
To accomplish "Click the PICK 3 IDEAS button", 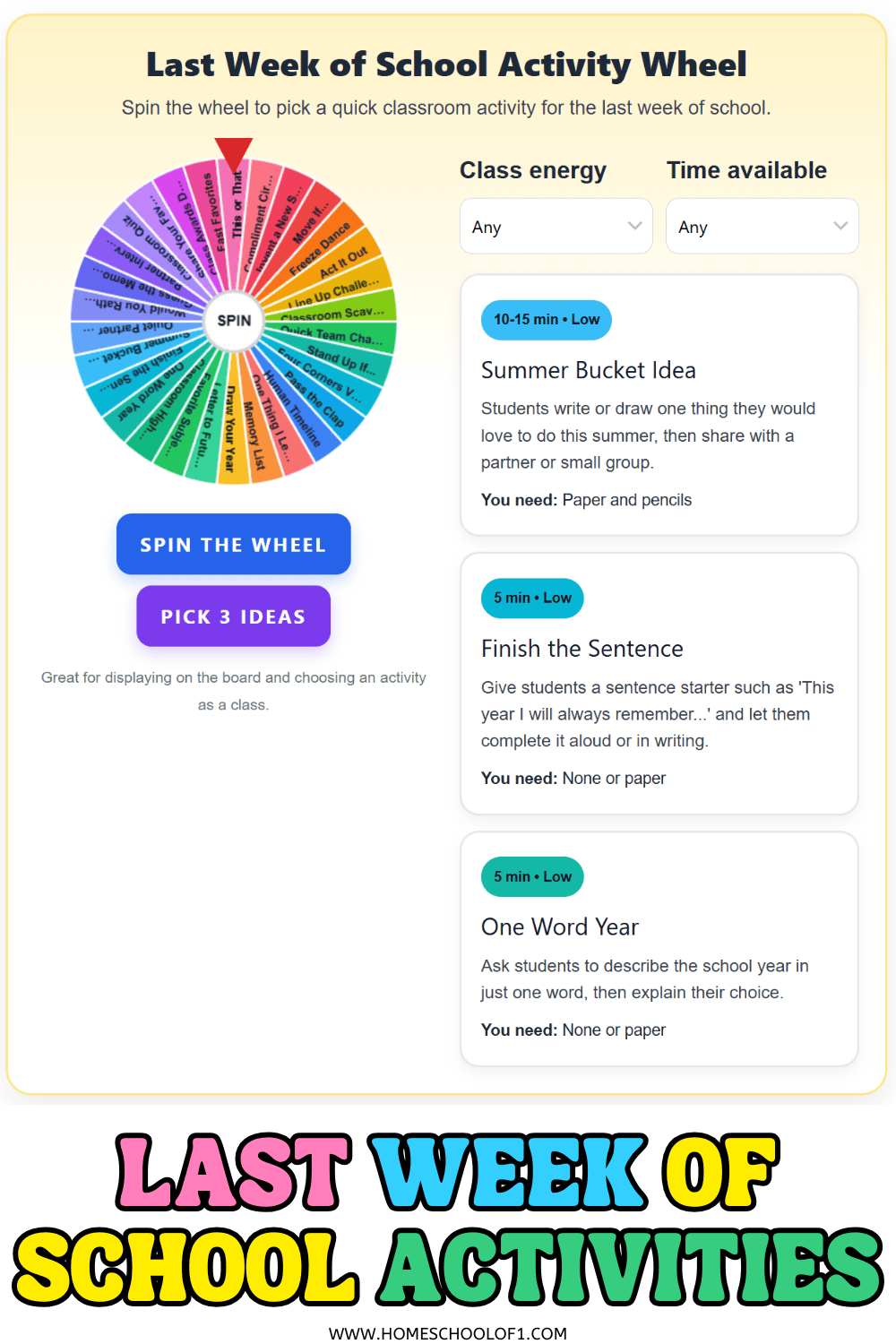I will pos(233,616).
